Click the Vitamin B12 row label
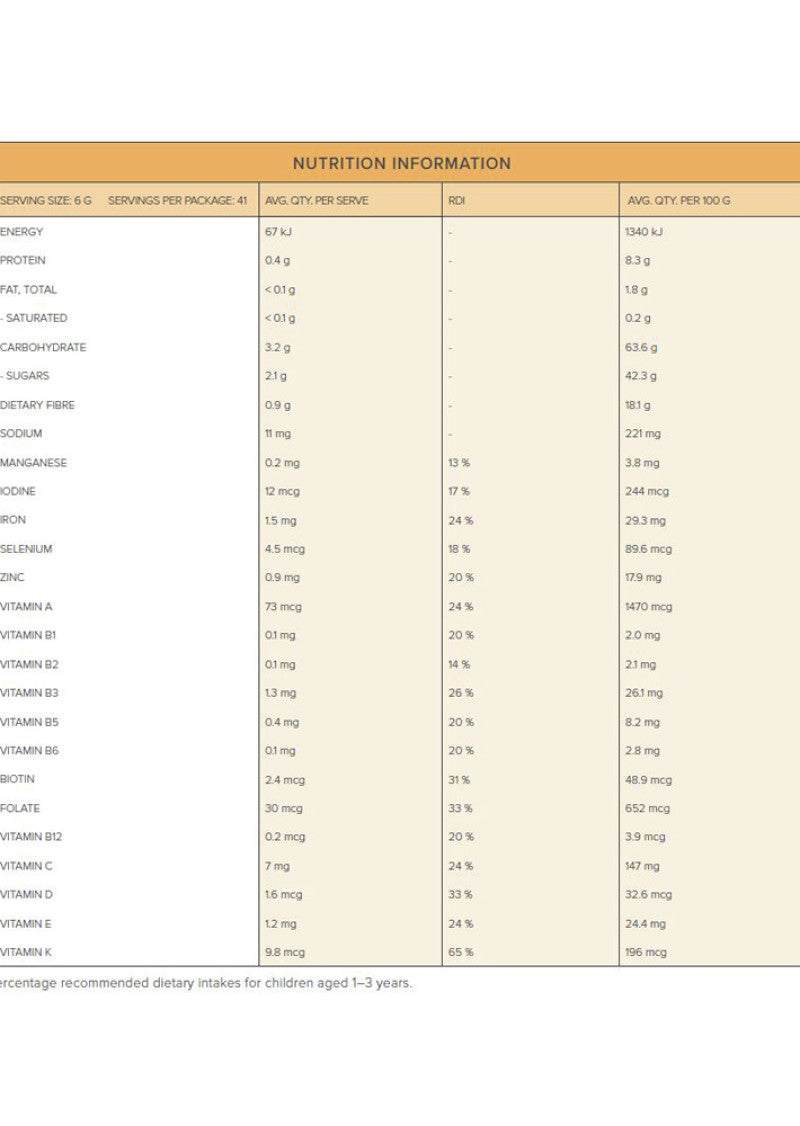 pyautogui.click(x=31, y=836)
